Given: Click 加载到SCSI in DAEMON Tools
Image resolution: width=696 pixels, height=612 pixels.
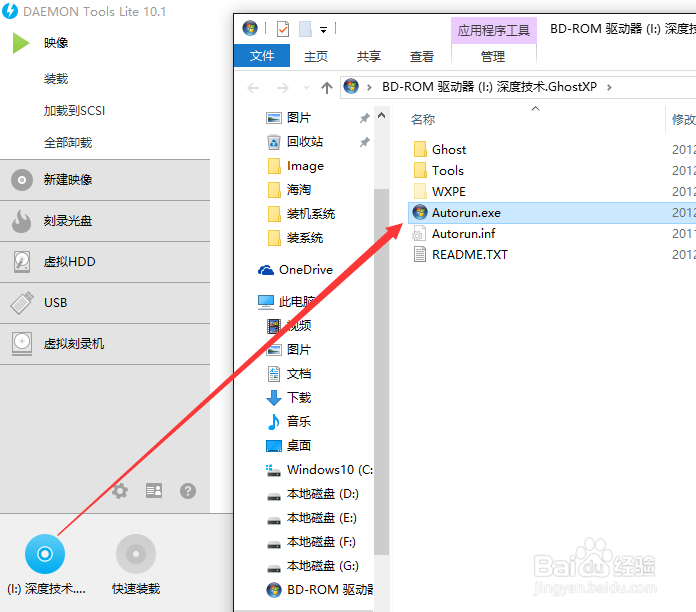Looking at the screenshot, I should coord(75,111).
